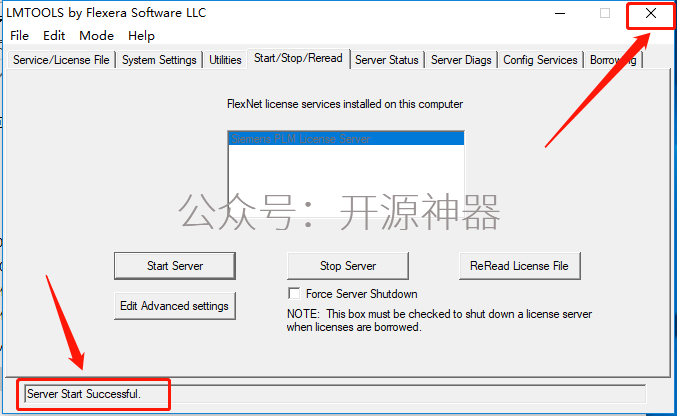Screen dimensions: 677x416
Task: Open the Mode menu
Action: click(96, 36)
